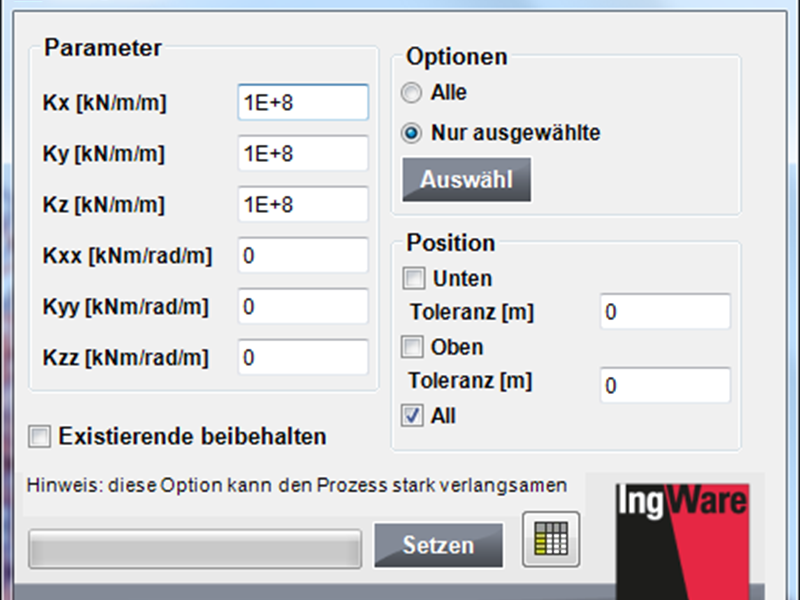
Task: Click the Oben Toleranz input field
Action: 665,385
